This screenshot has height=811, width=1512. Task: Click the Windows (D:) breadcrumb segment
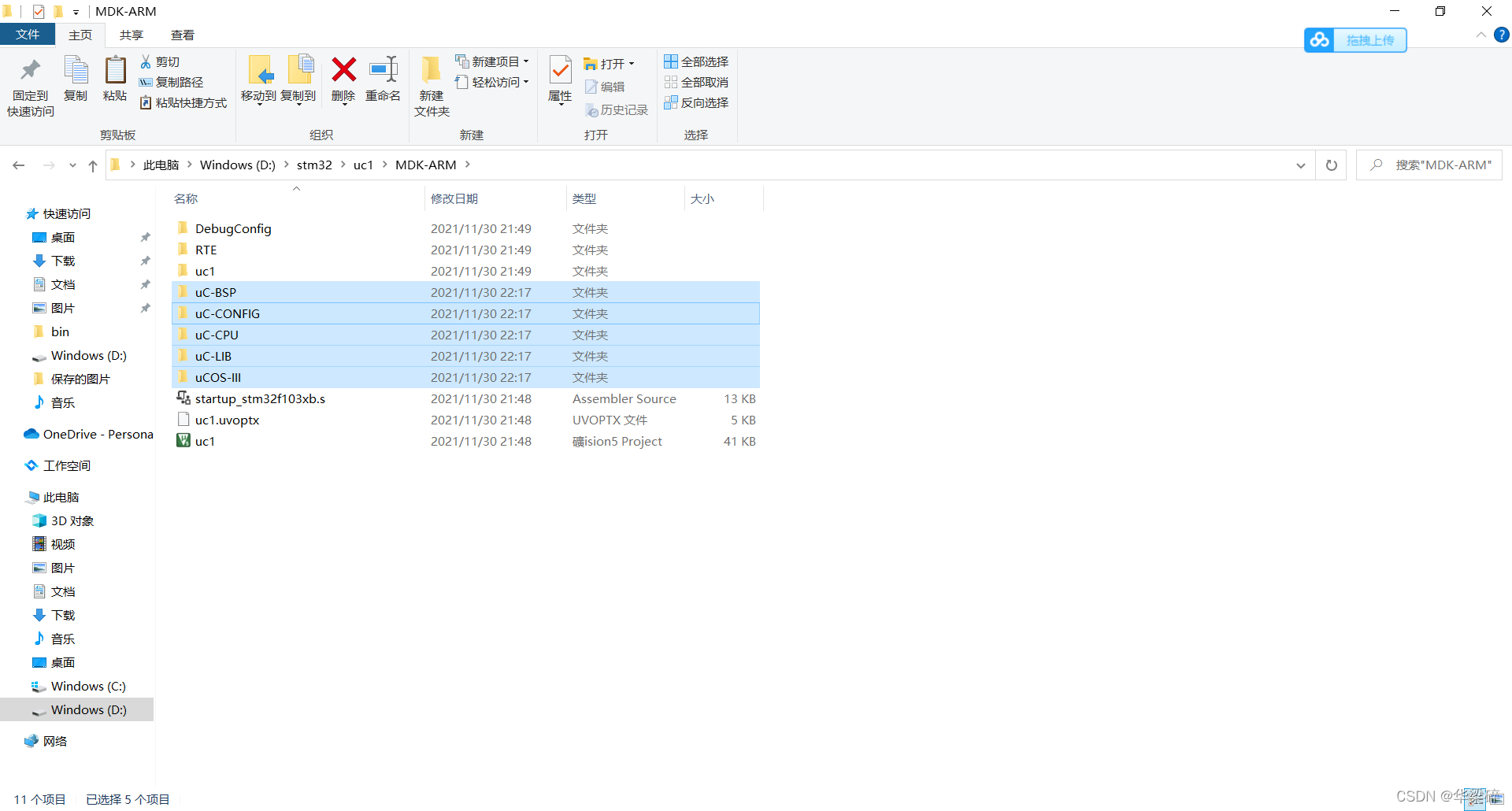click(238, 165)
